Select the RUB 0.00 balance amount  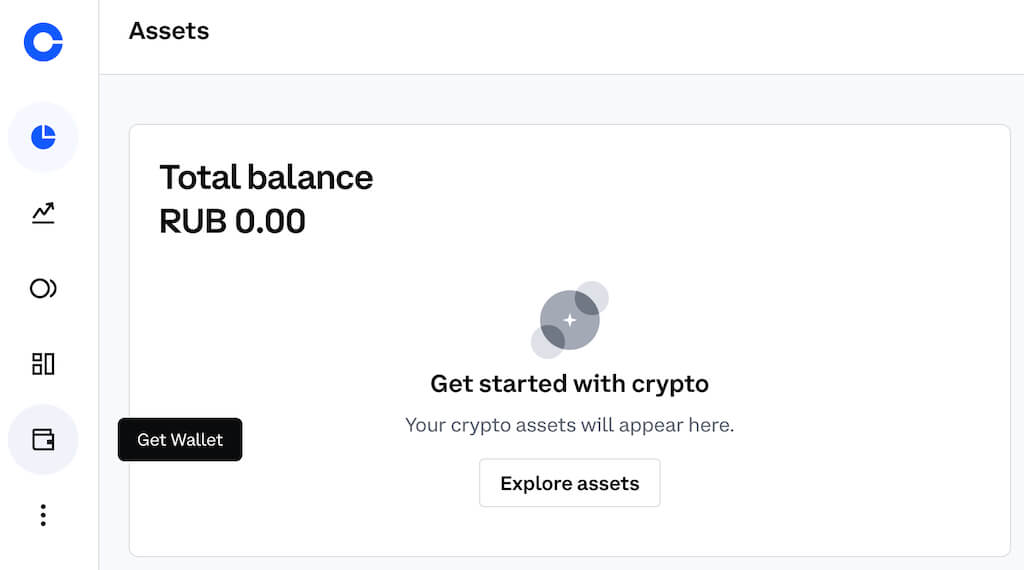(x=232, y=221)
